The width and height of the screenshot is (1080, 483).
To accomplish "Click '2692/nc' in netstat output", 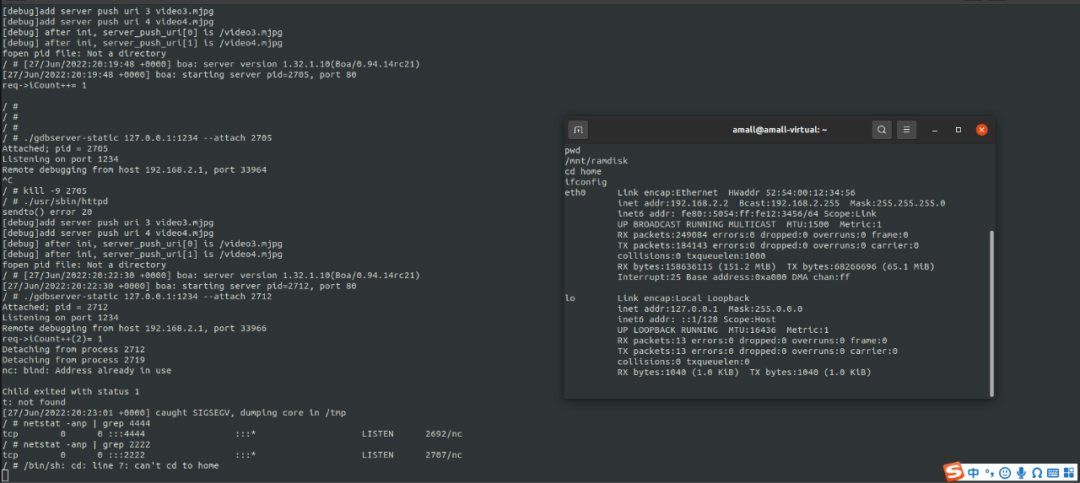I will click(x=444, y=434).
